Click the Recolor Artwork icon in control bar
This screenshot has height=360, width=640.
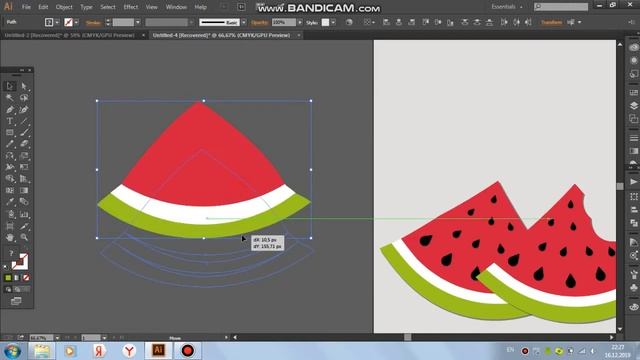pyautogui.click(x=349, y=22)
